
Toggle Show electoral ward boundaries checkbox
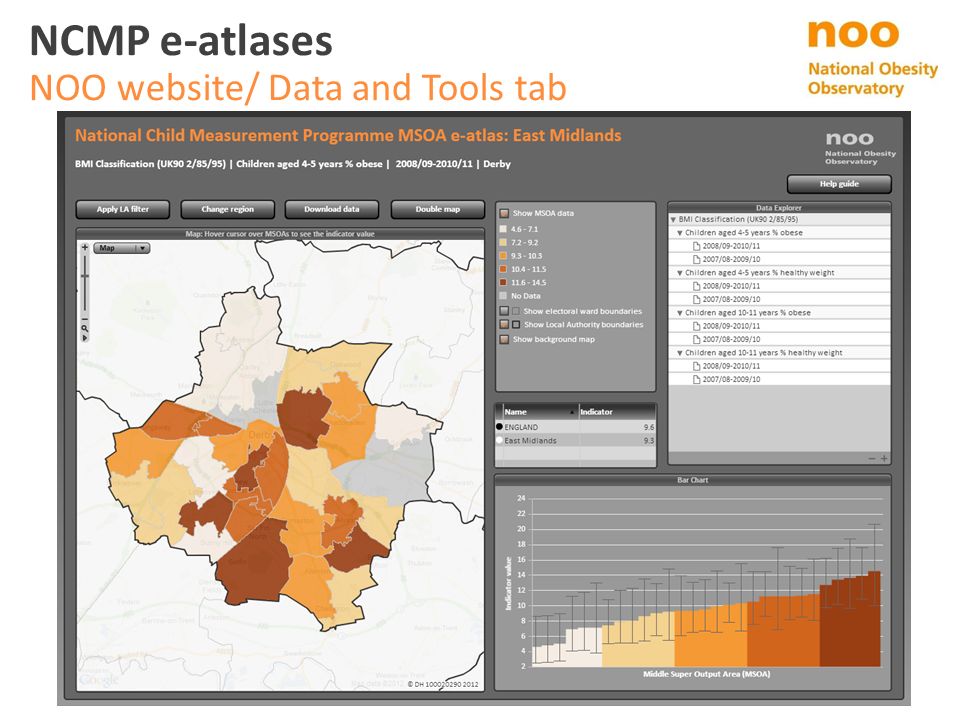[x=504, y=311]
